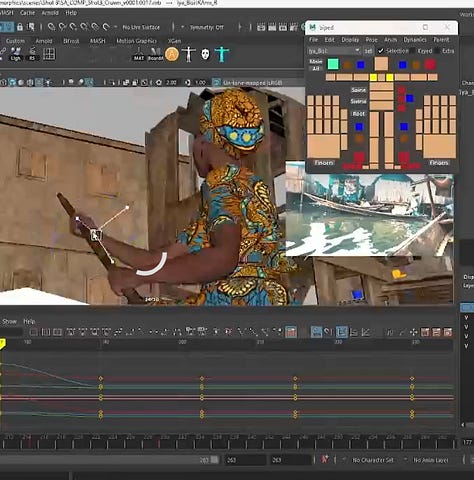Viewport: 474px width, 480px height.
Task: Click the red auto-key icon near range slider
Action: click(325, 460)
